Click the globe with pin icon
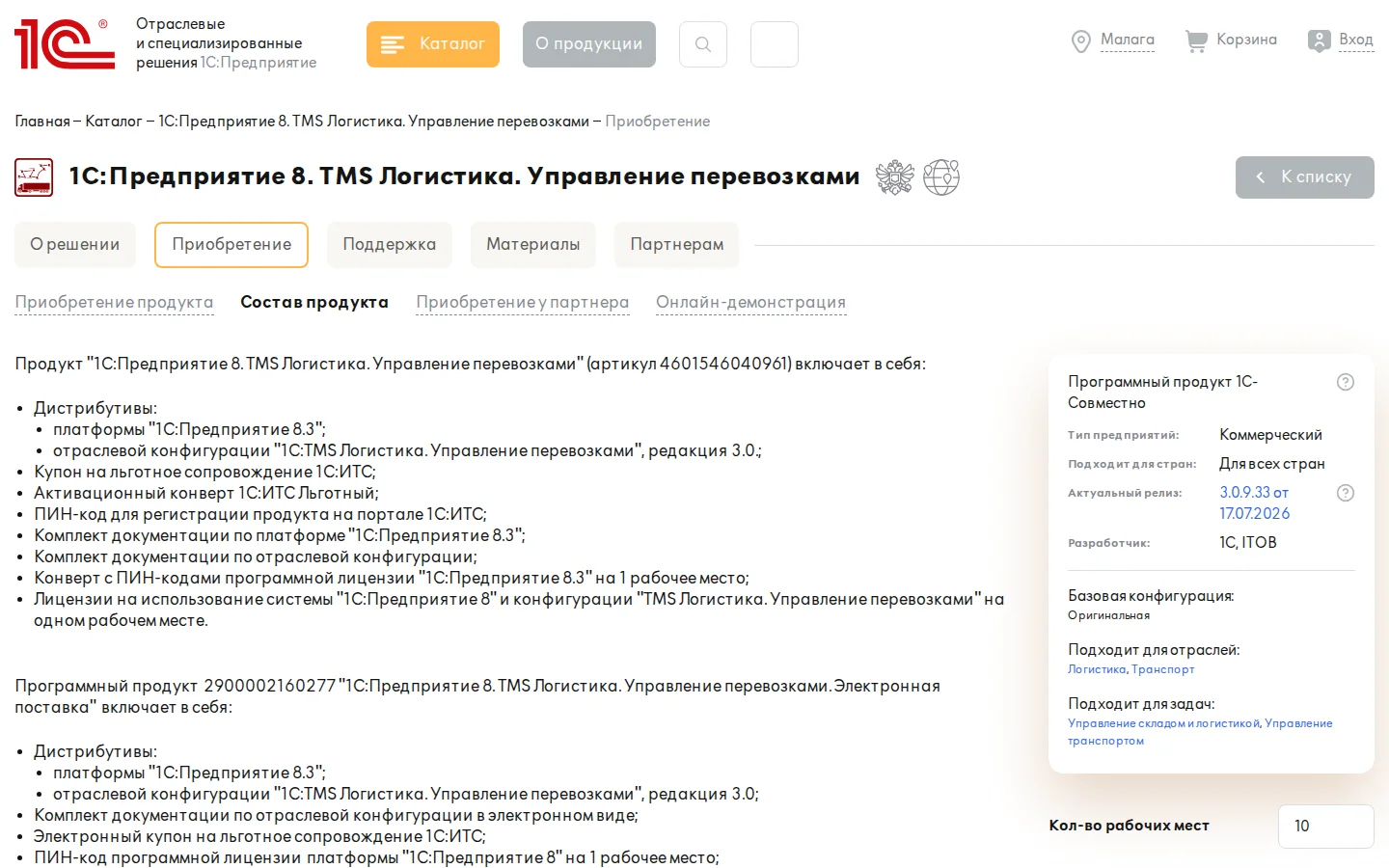Screen dimensions: 1389x868 [941, 177]
